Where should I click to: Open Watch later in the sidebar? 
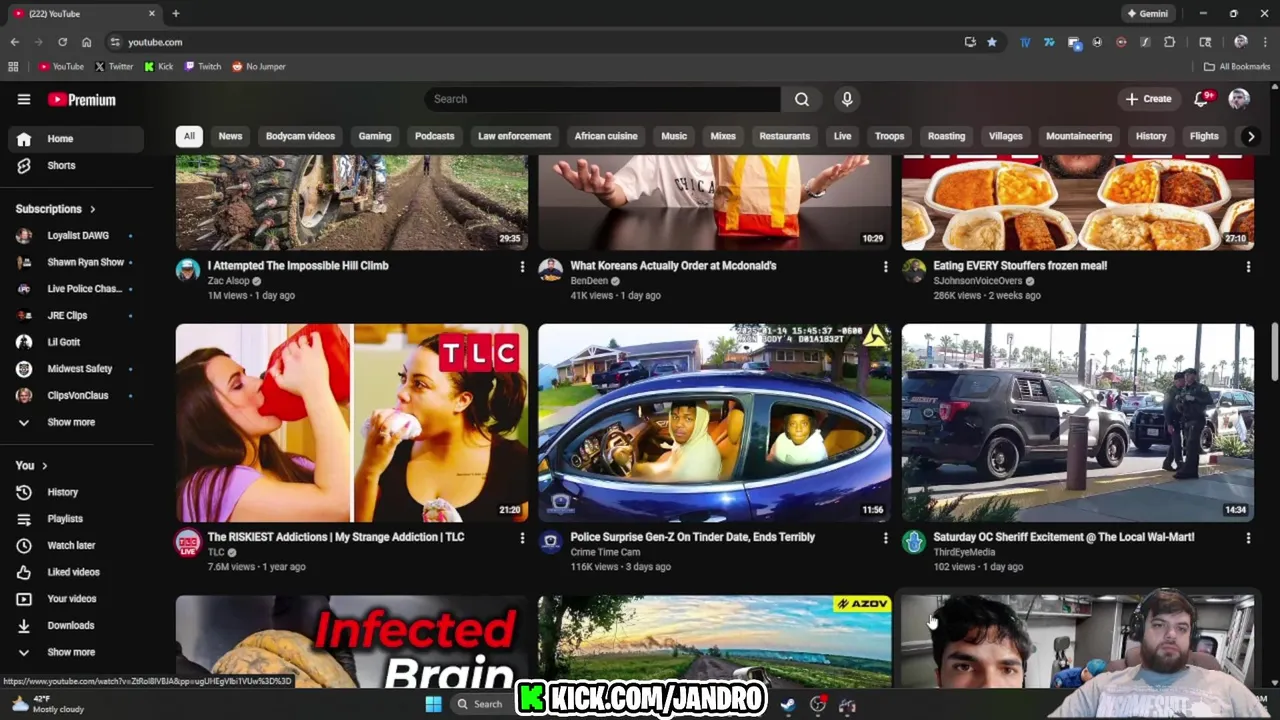pos(72,545)
